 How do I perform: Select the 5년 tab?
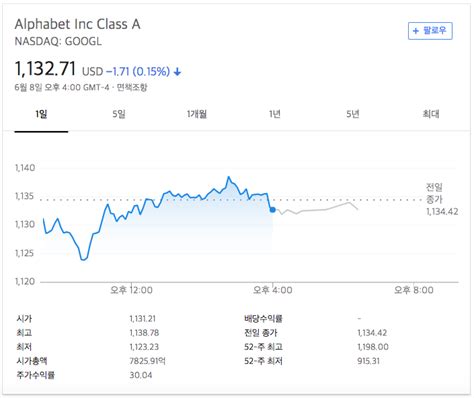click(x=353, y=114)
